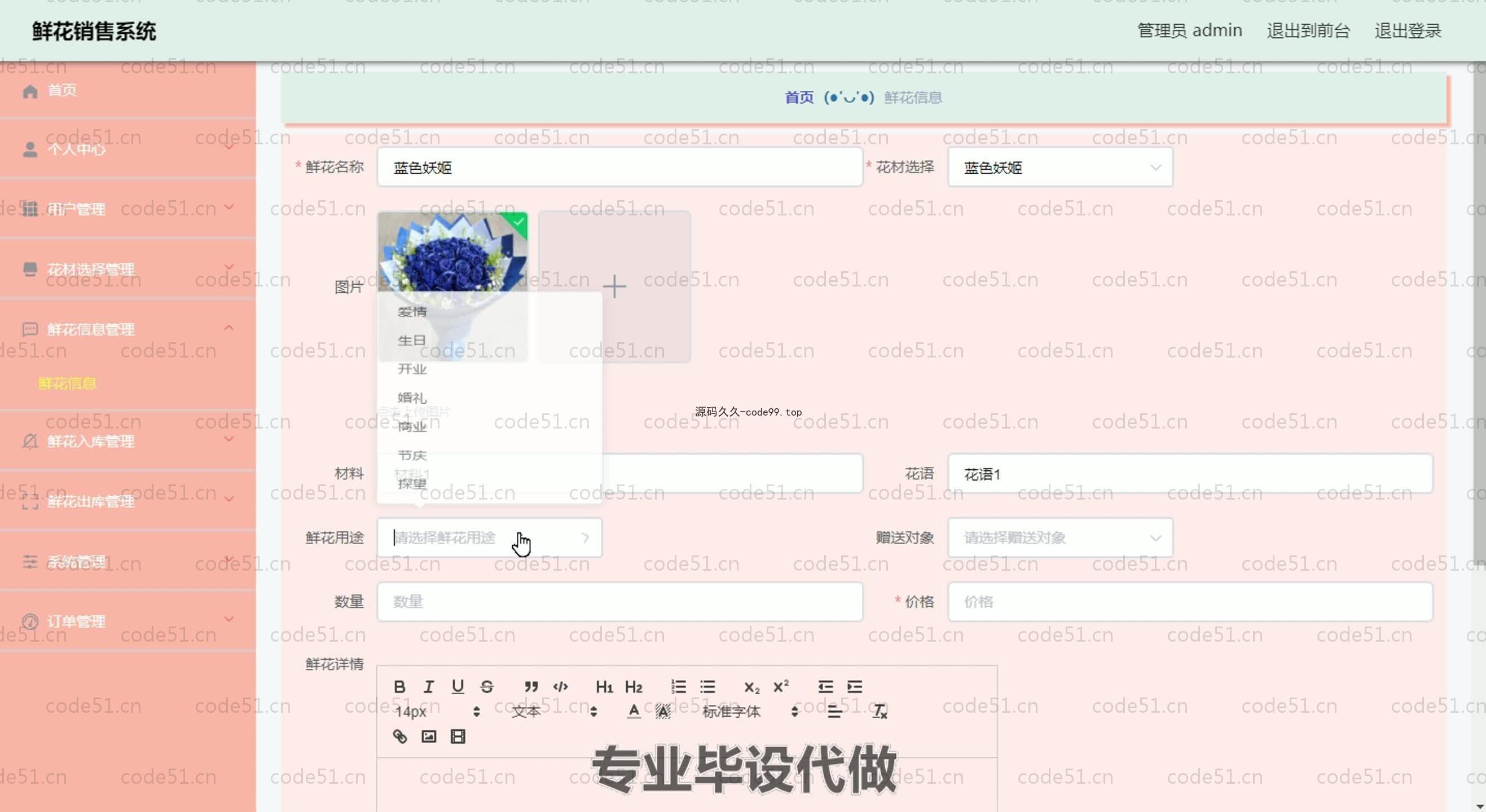Expand 个人中心 sidebar menu

click(x=128, y=149)
